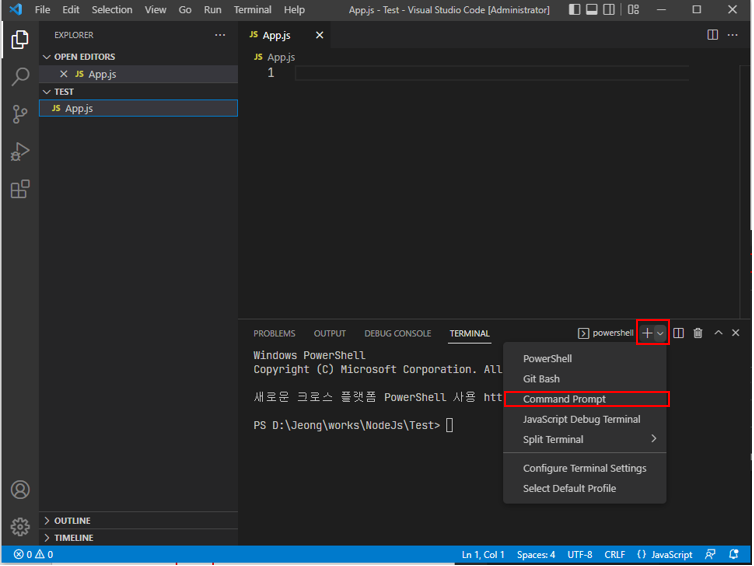This screenshot has width=754, height=566.
Task: Create a new terminal with plus icon
Action: click(x=647, y=333)
